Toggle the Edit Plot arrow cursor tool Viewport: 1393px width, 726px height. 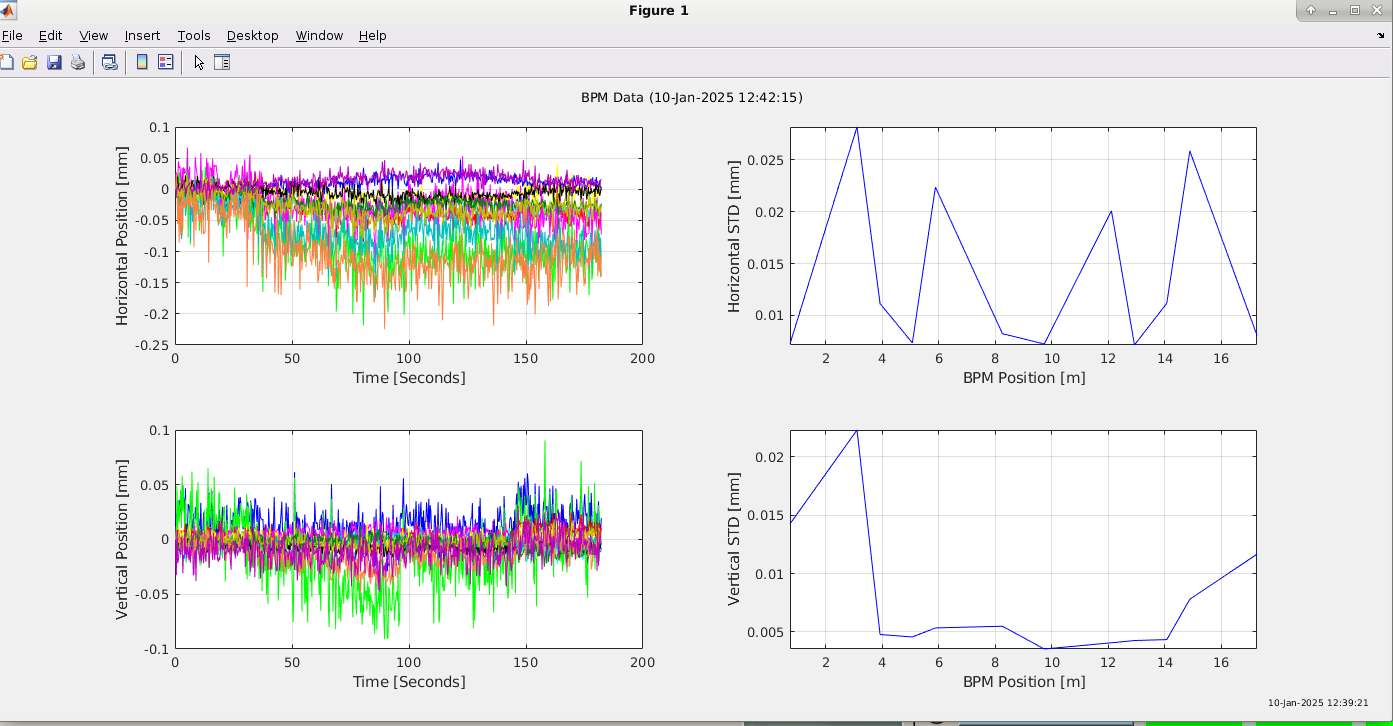[199, 62]
